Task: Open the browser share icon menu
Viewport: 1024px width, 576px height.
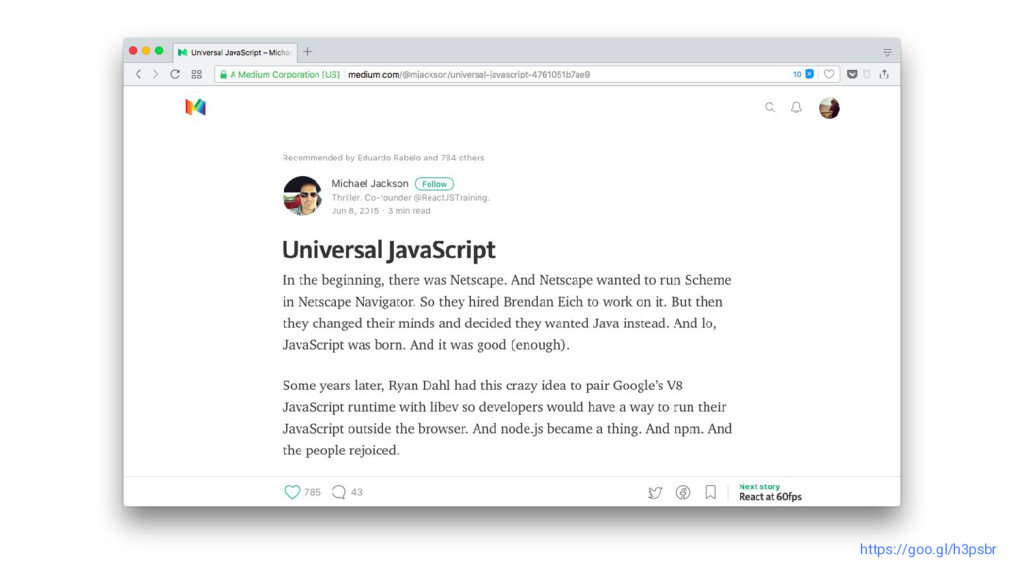Action: point(884,74)
